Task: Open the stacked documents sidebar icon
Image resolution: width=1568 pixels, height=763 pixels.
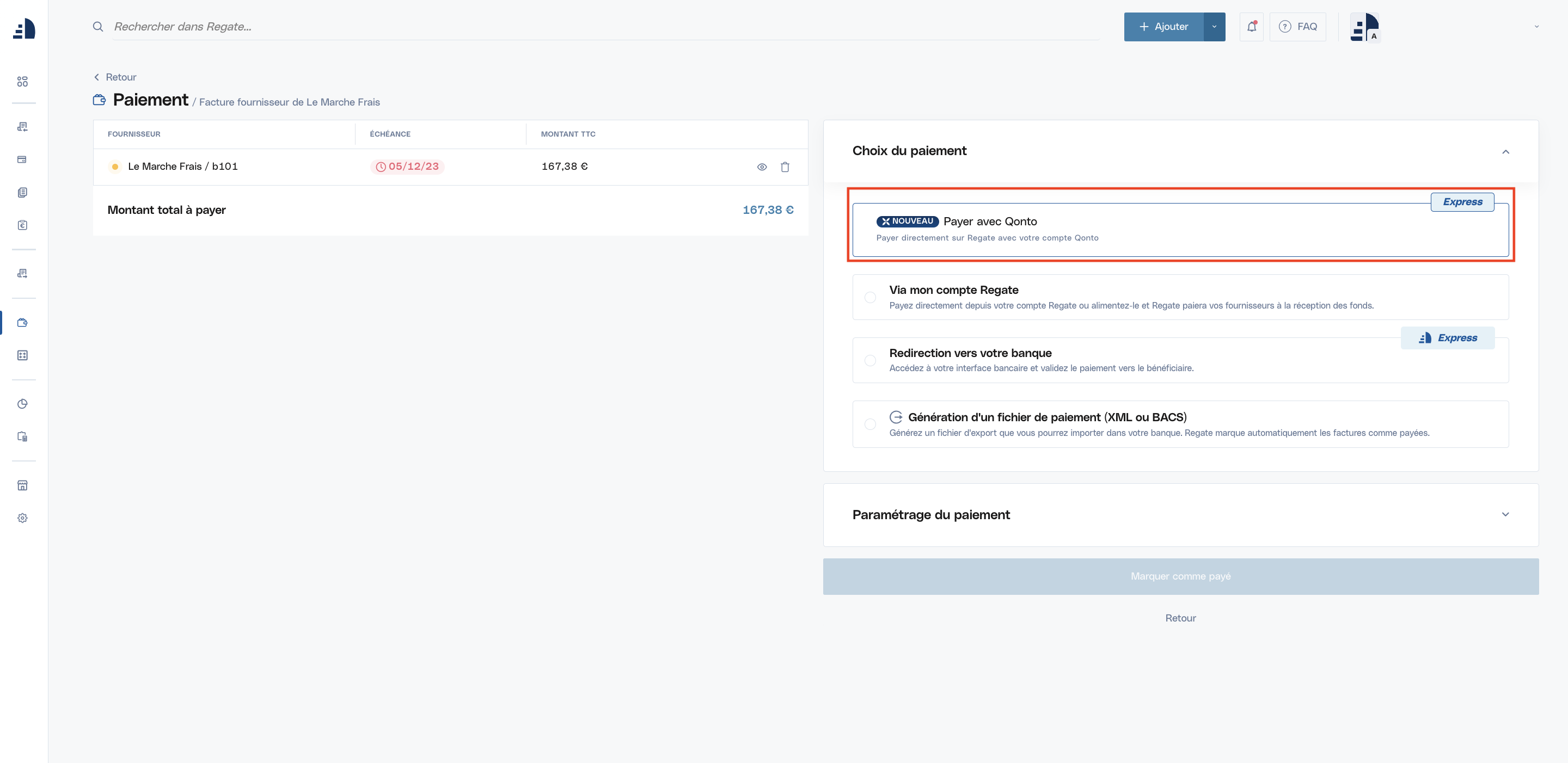Action: click(x=22, y=192)
